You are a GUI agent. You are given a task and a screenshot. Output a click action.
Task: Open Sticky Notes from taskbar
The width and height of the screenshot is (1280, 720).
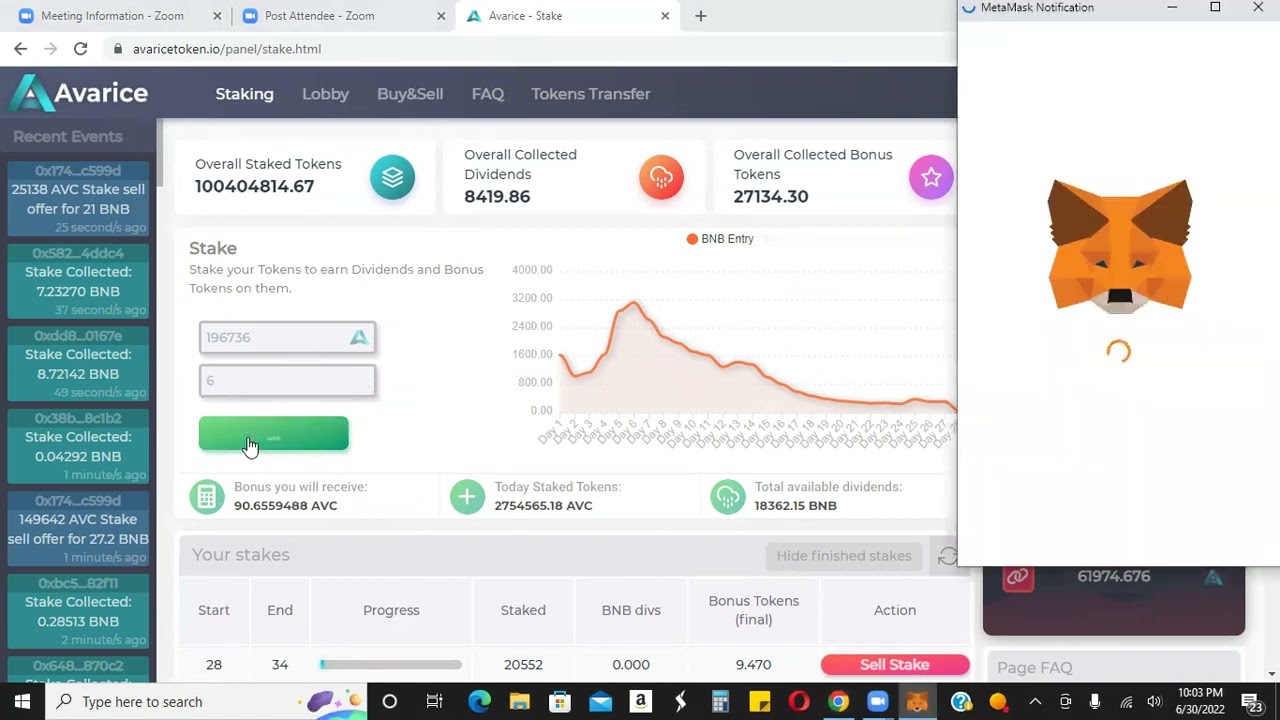point(759,701)
